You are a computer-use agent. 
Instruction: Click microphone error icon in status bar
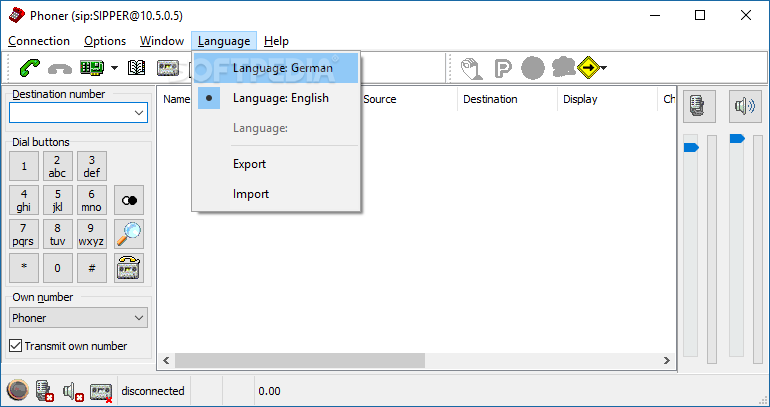coord(45,391)
